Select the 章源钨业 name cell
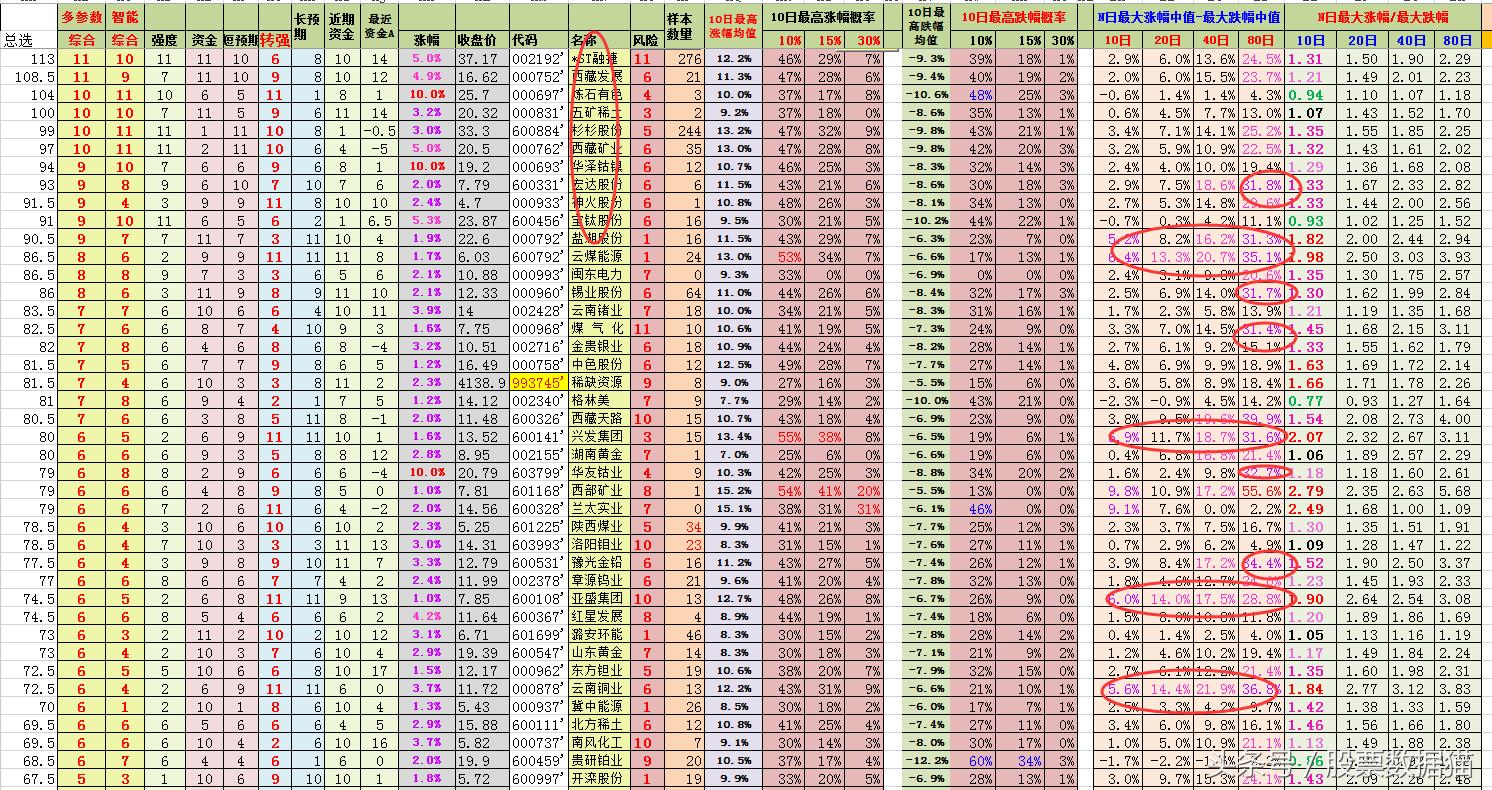Screen dimensions: 1492x790 tap(598, 581)
